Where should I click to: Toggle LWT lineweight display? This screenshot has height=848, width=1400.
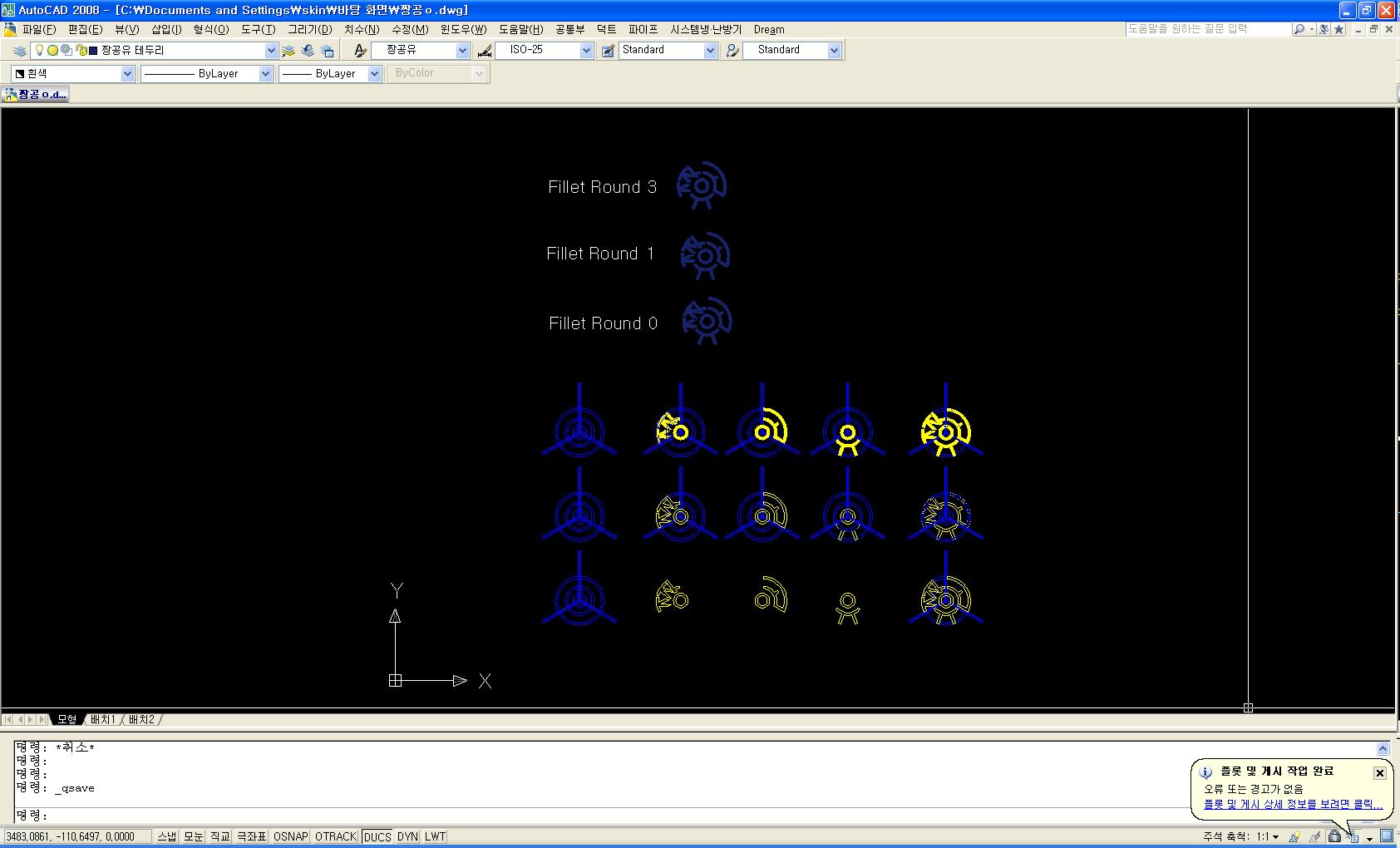435,836
